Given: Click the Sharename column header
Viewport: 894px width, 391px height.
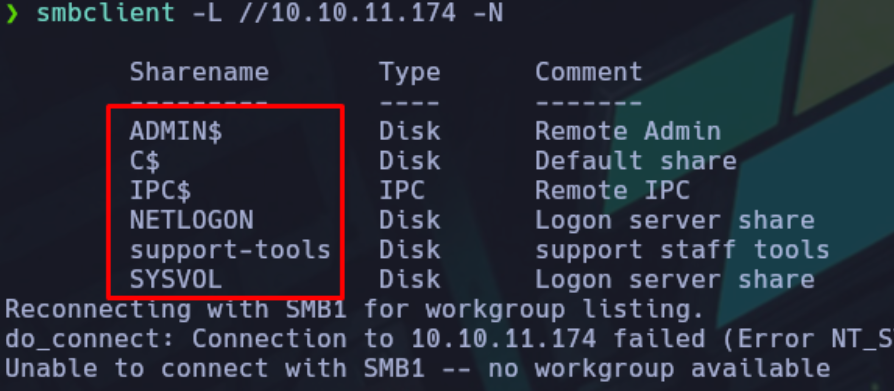Looking at the screenshot, I should pyautogui.click(x=199, y=72).
